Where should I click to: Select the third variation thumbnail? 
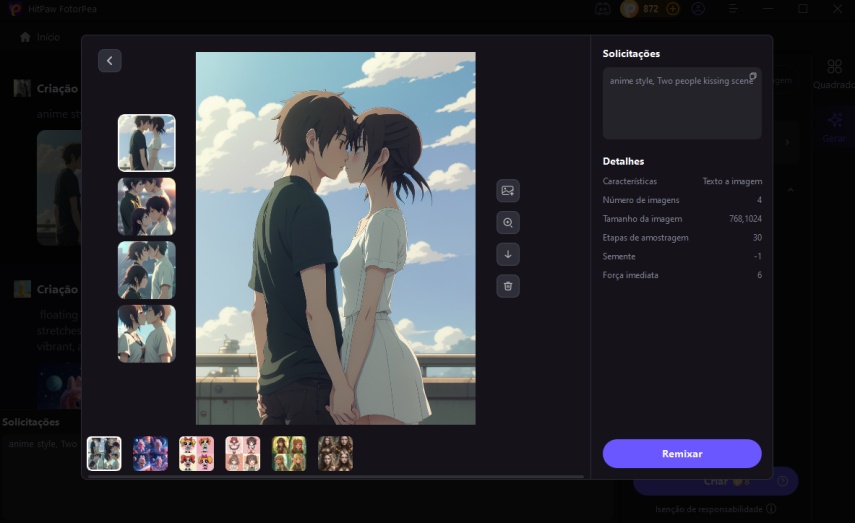point(146,270)
